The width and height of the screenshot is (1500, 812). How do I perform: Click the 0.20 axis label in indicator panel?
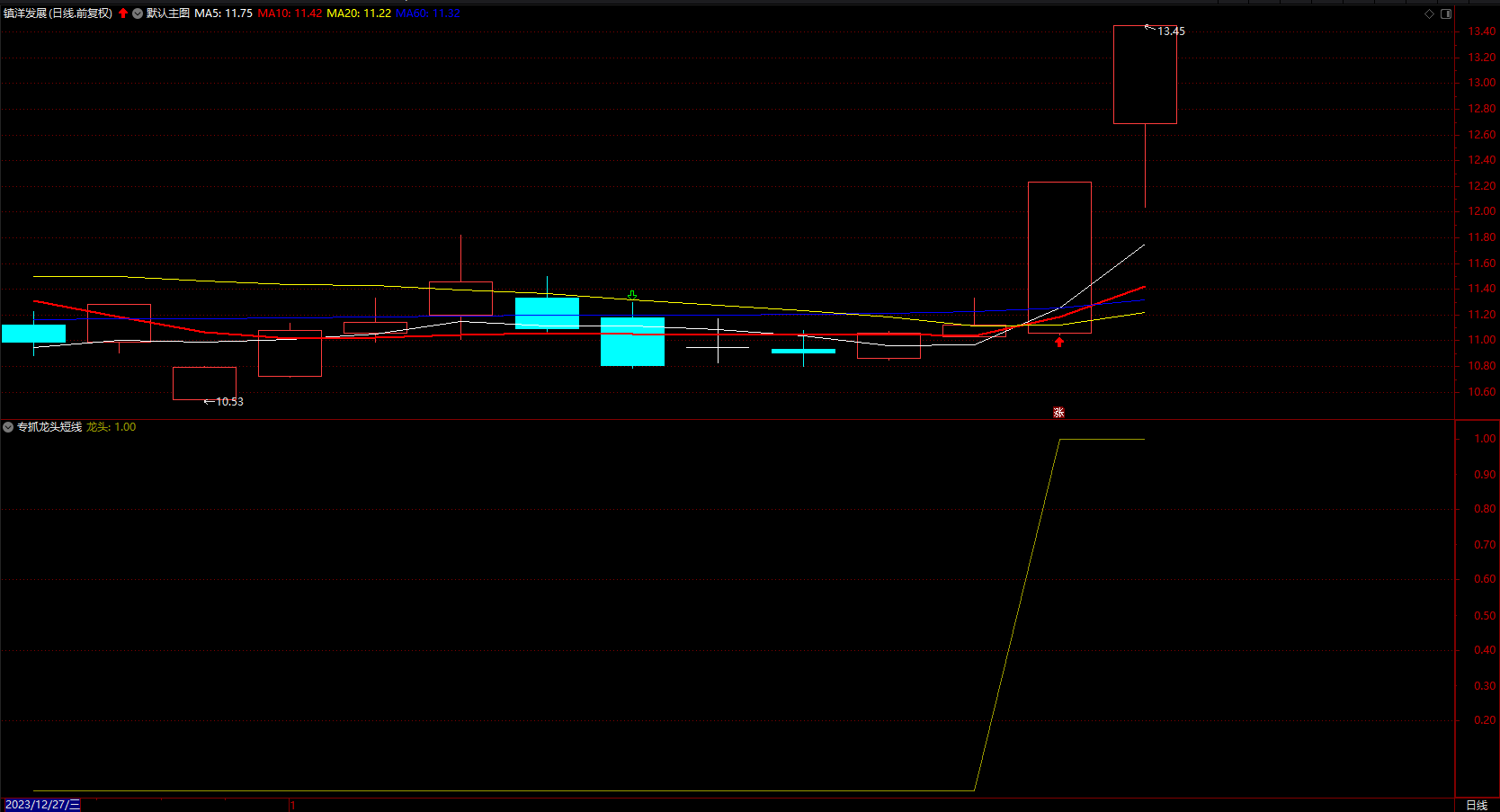pos(1485,720)
